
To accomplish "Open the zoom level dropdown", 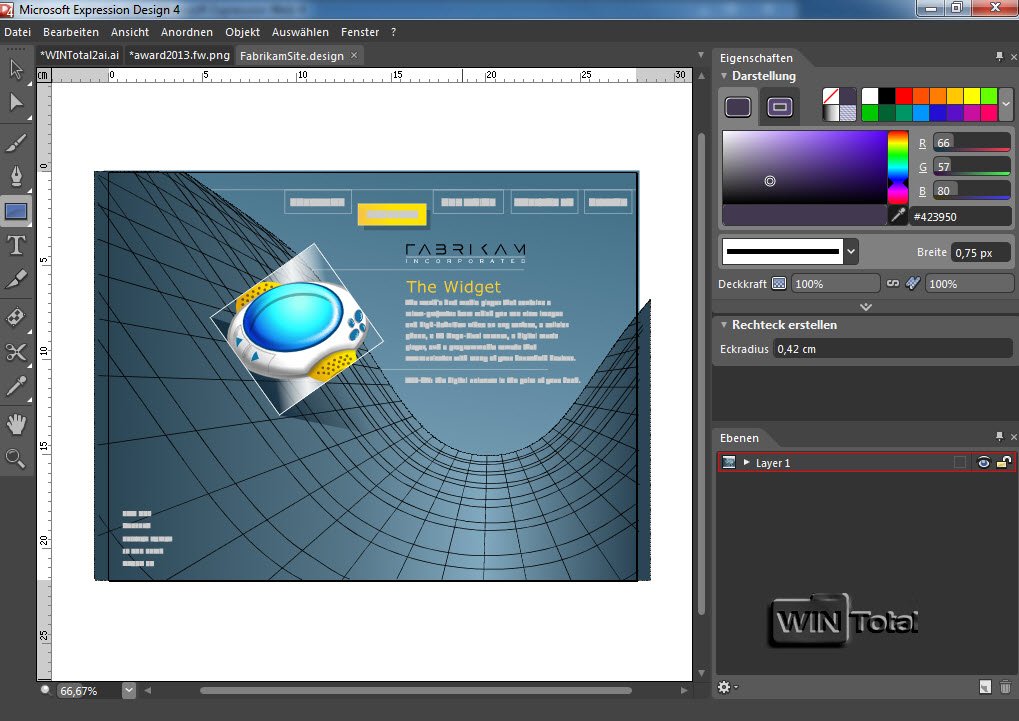I will (128, 690).
